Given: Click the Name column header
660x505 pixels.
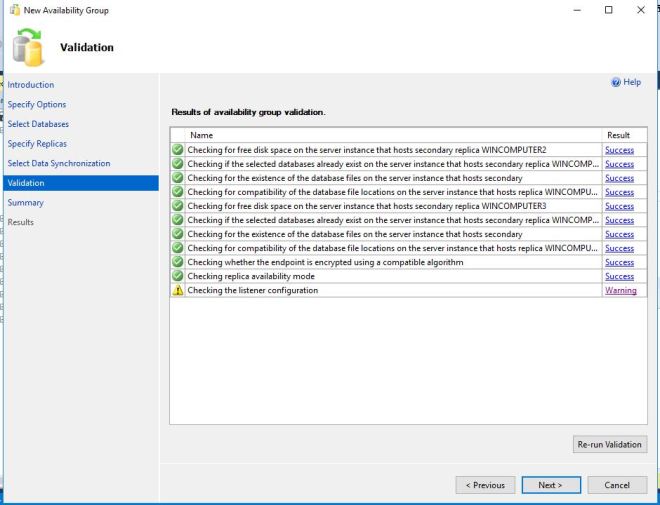Looking at the screenshot, I should 202,135.
